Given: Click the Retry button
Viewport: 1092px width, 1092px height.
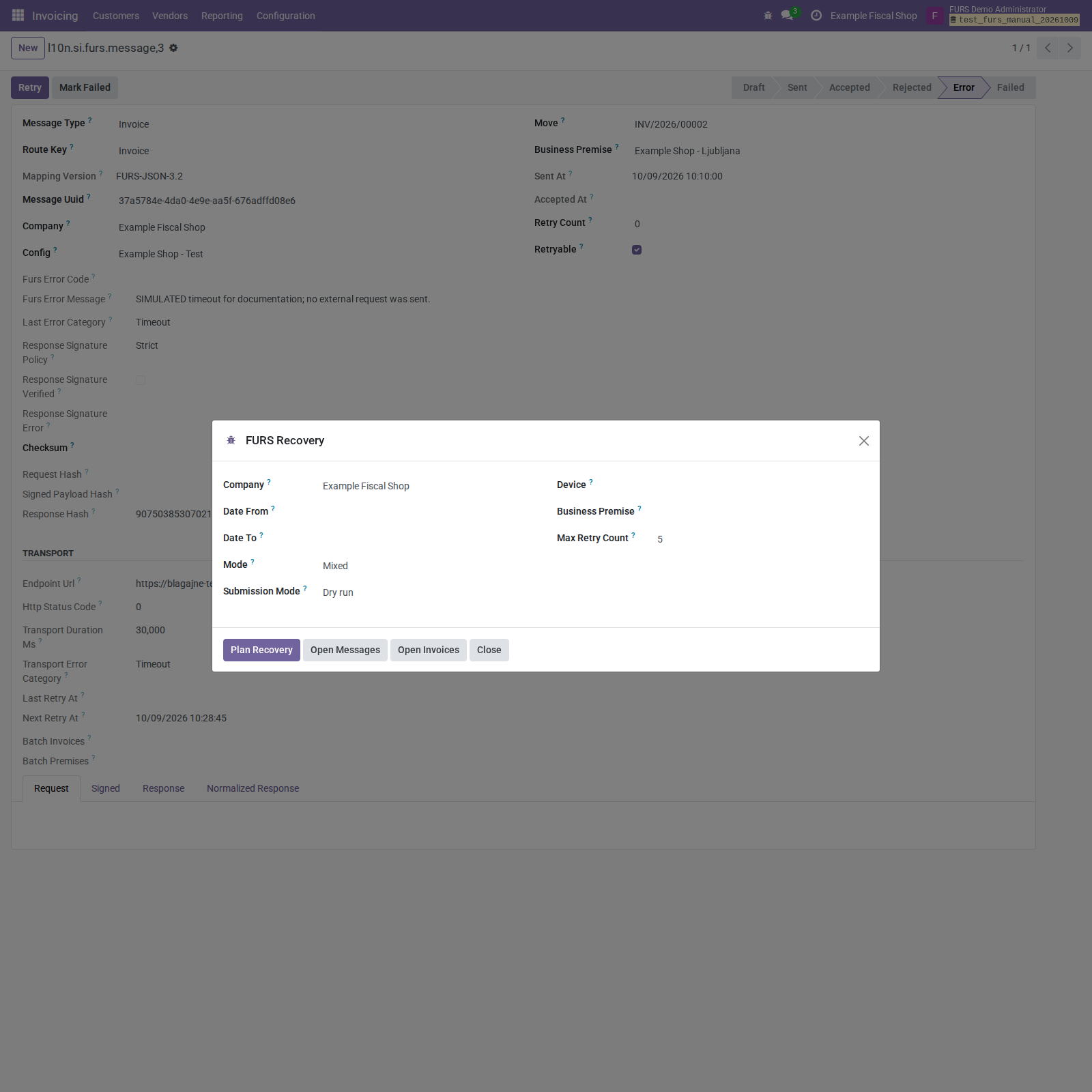Looking at the screenshot, I should click(30, 87).
